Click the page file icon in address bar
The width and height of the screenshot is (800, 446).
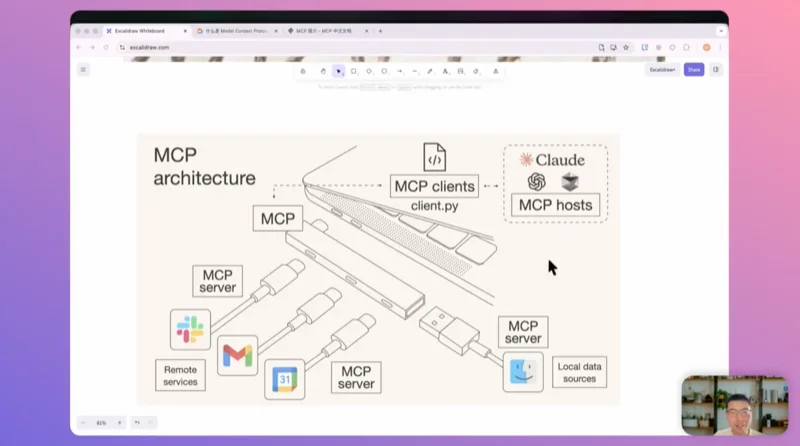(602, 47)
